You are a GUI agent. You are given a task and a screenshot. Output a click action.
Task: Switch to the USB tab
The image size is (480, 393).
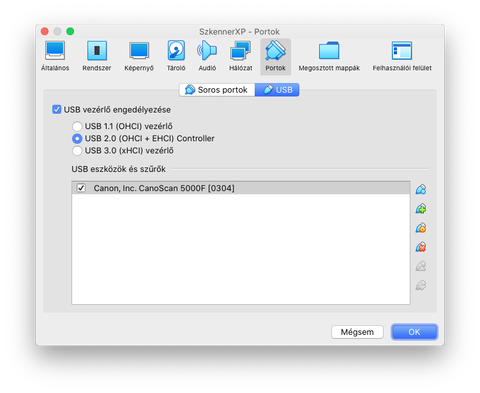coord(277,90)
